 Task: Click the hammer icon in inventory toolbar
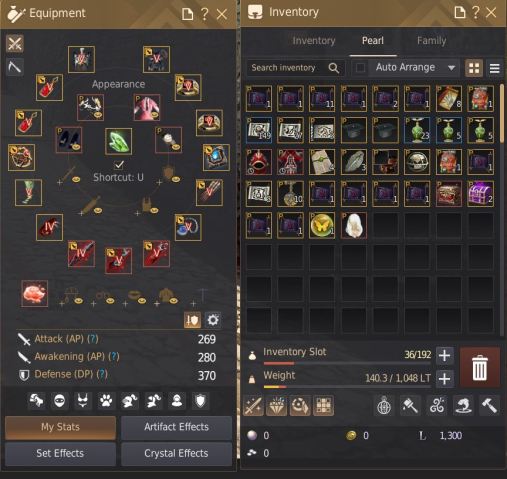(489, 406)
